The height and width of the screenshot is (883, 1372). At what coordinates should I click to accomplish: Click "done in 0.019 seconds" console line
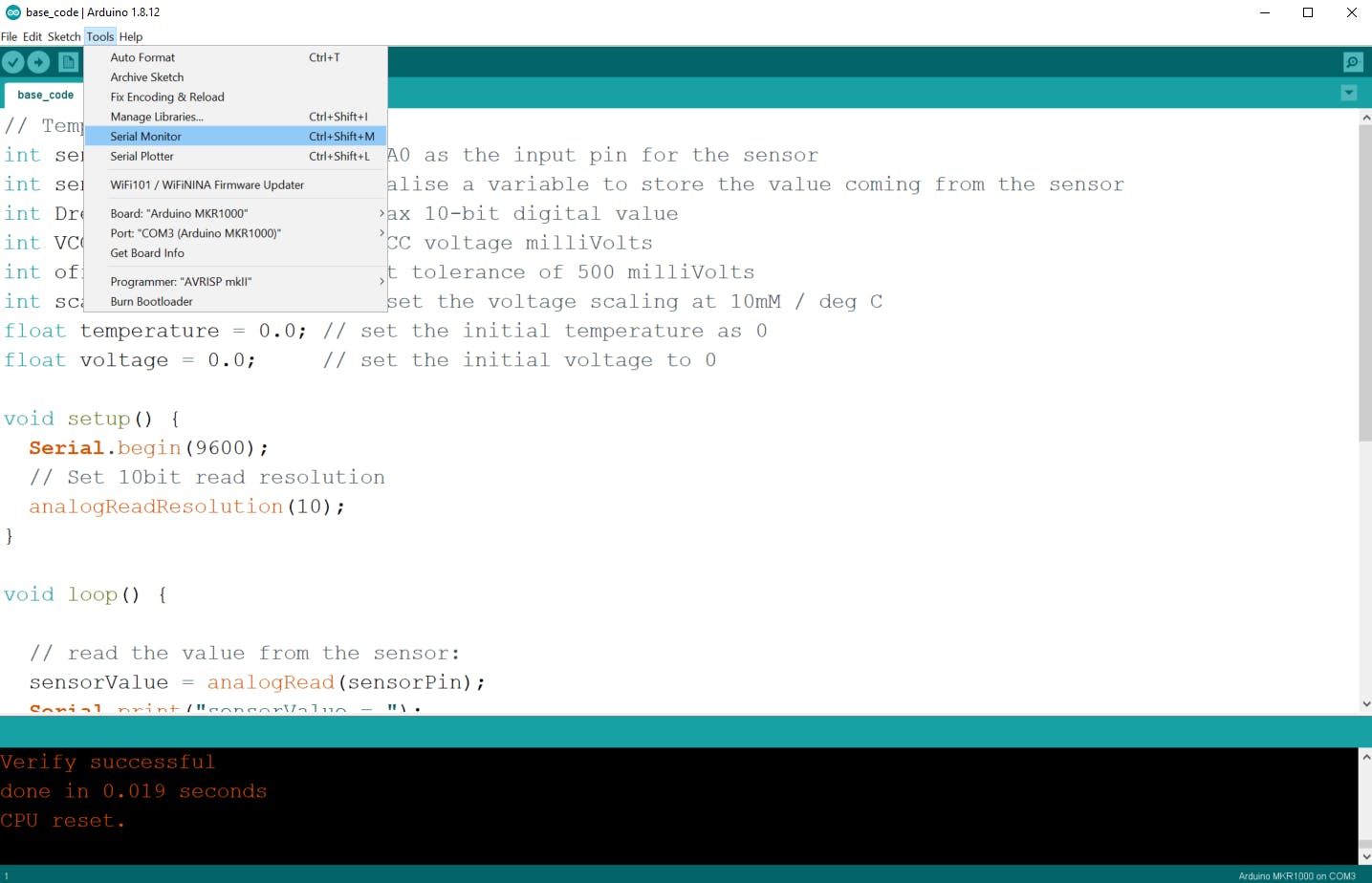[134, 791]
